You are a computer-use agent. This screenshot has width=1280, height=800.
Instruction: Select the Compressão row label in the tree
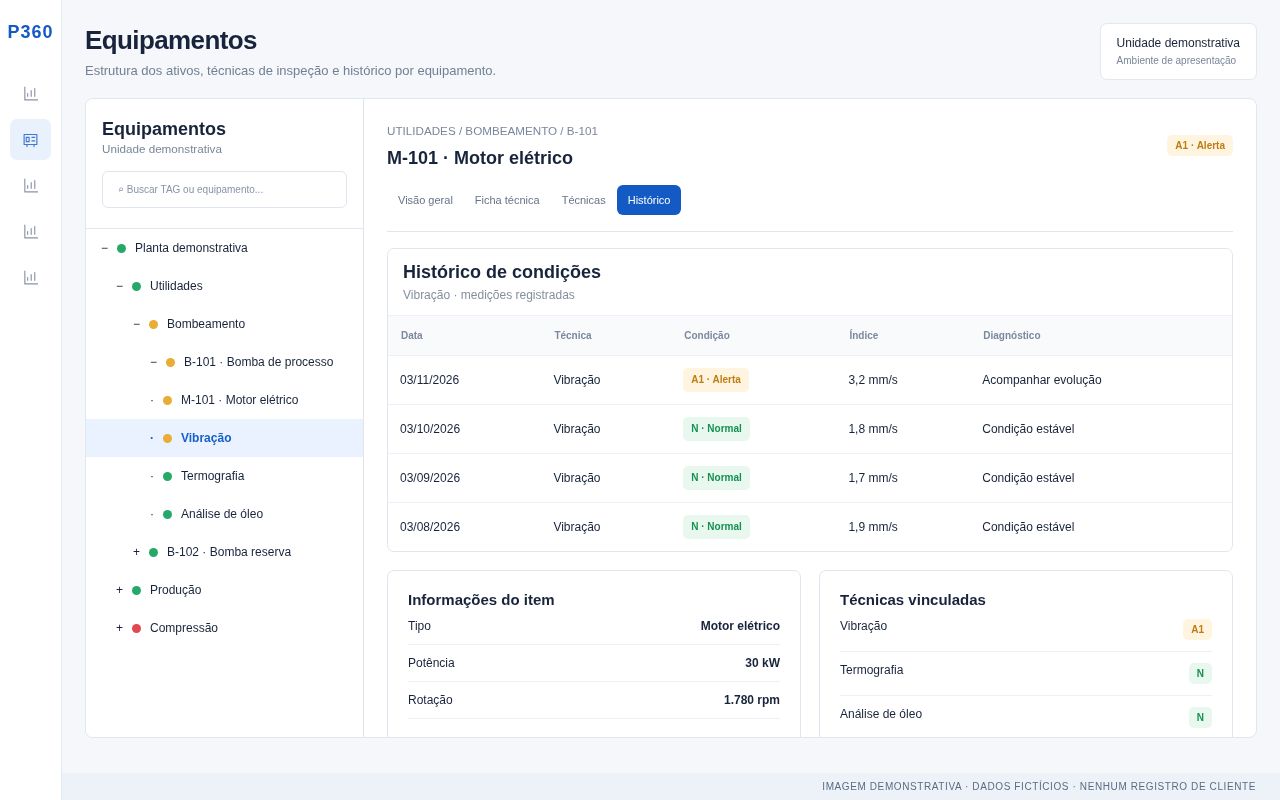[184, 628]
